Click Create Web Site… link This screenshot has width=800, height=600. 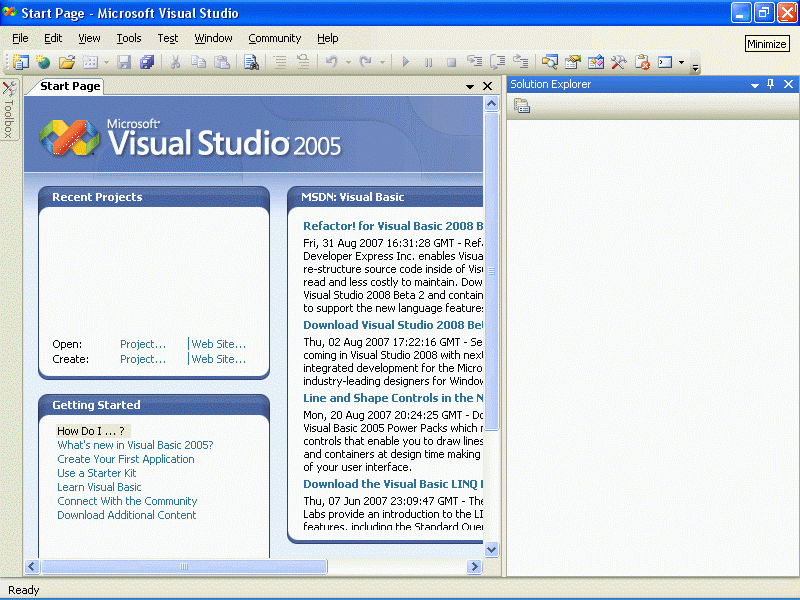218,359
